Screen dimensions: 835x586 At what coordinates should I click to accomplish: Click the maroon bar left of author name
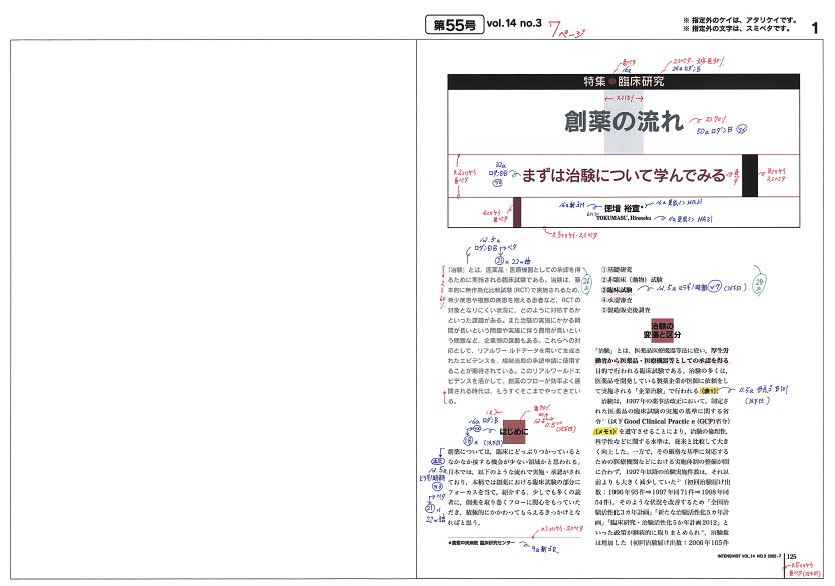tap(518, 210)
